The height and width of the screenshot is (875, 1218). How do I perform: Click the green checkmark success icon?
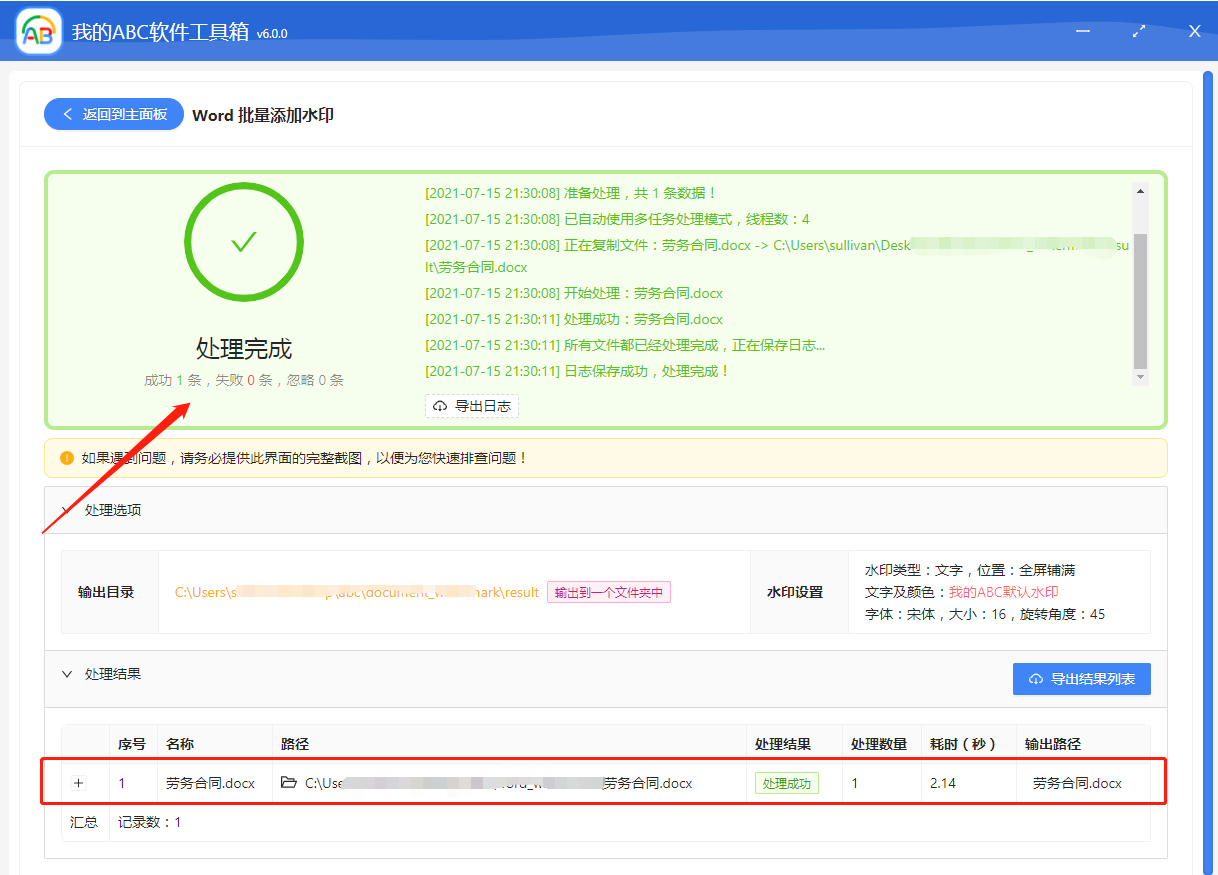pyautogui.click(x=243, y=241)
